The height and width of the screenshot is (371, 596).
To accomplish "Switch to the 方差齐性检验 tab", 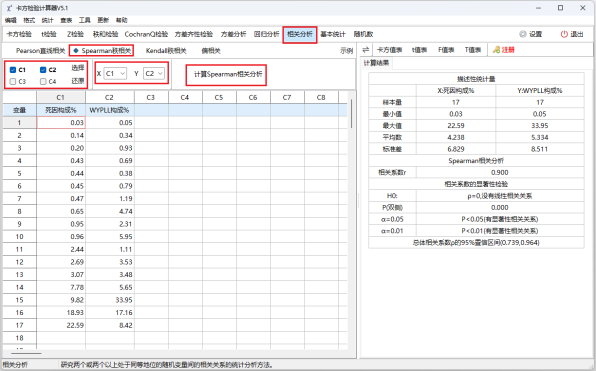I will point(193,34).
